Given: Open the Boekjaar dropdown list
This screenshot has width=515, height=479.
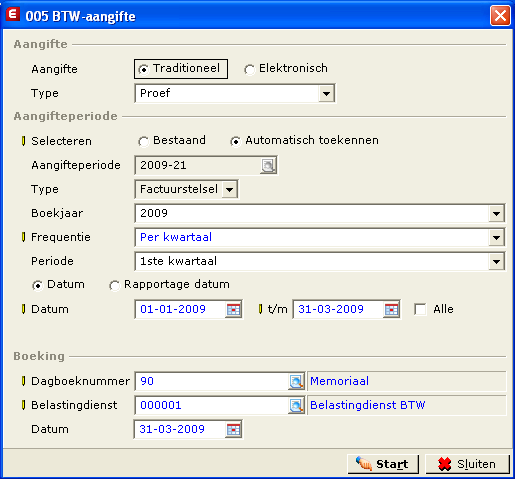Looking at the screenshot, I should coord(496,213).
